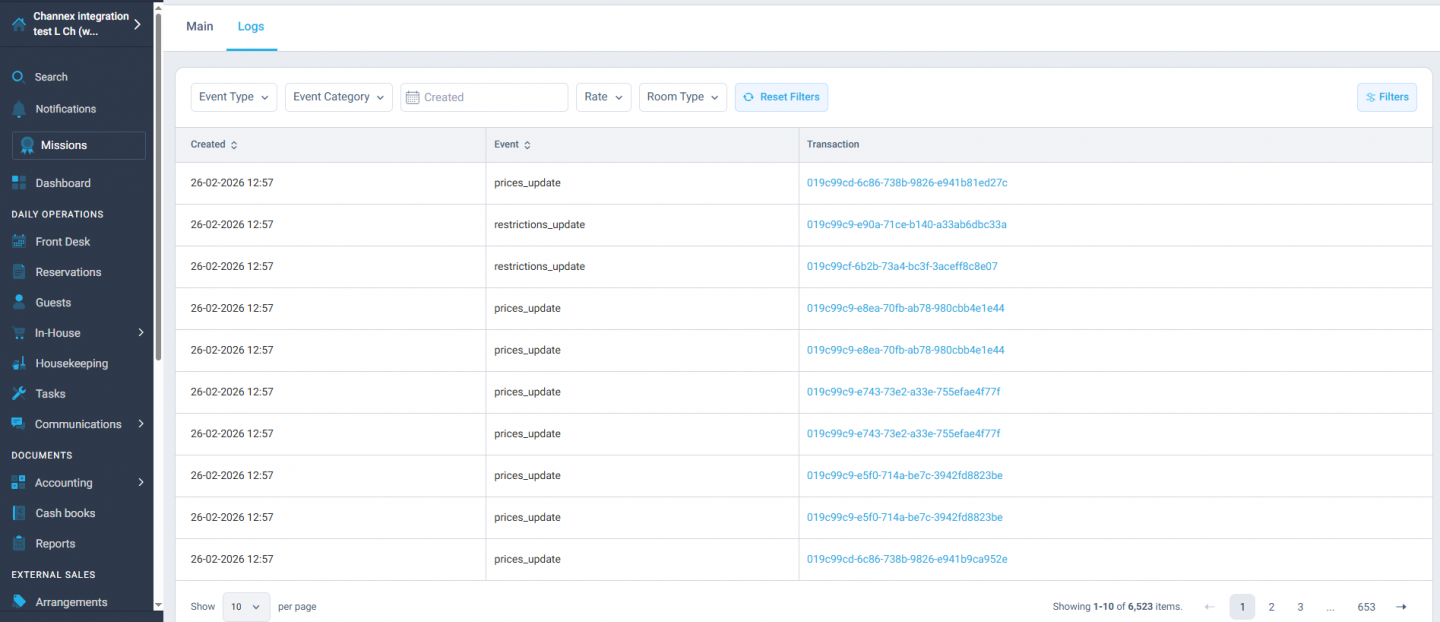The width and height of the screenshot is (1440, 622).
Task: Open the Dashboard icon
Action: [18, 182]
